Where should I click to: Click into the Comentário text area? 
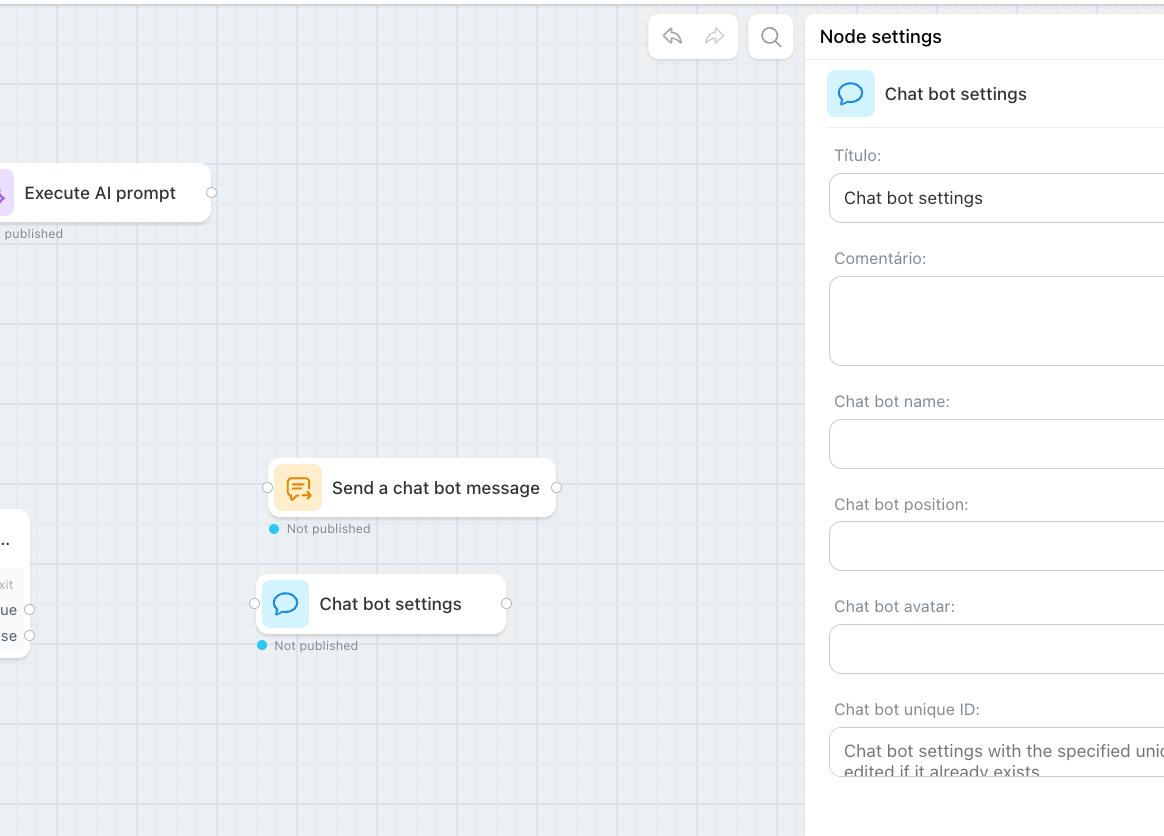point(996,321)
